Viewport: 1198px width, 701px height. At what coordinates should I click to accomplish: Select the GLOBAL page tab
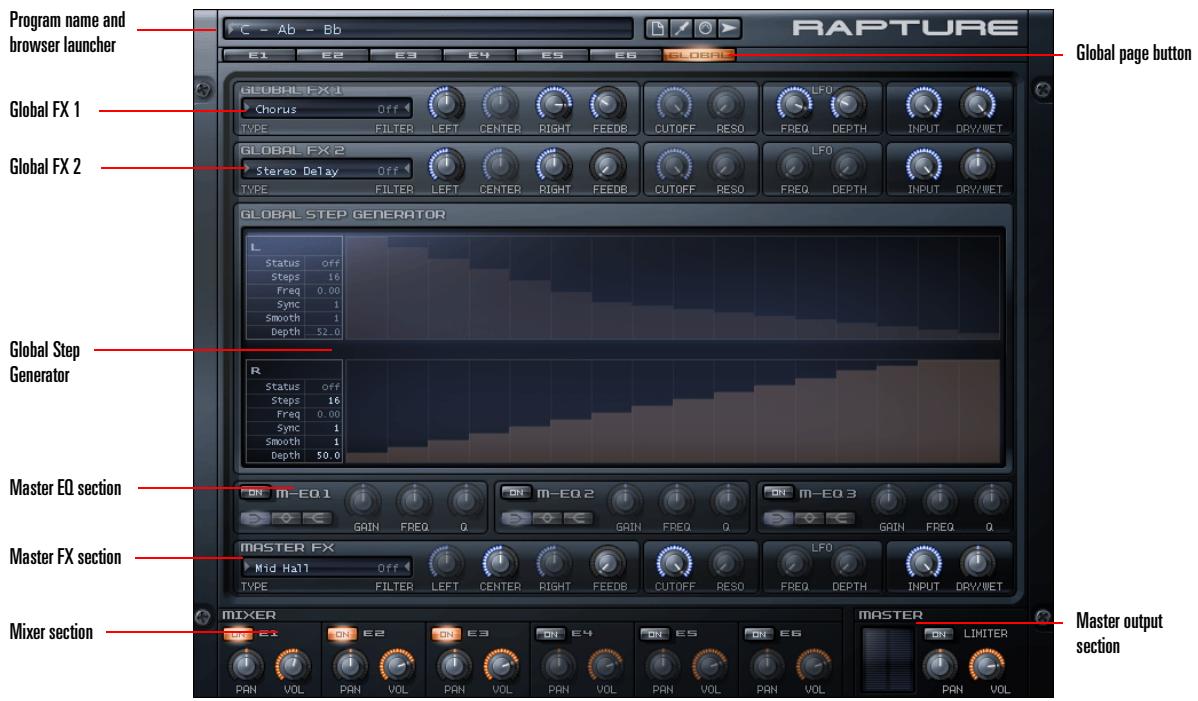coord(698,55)
